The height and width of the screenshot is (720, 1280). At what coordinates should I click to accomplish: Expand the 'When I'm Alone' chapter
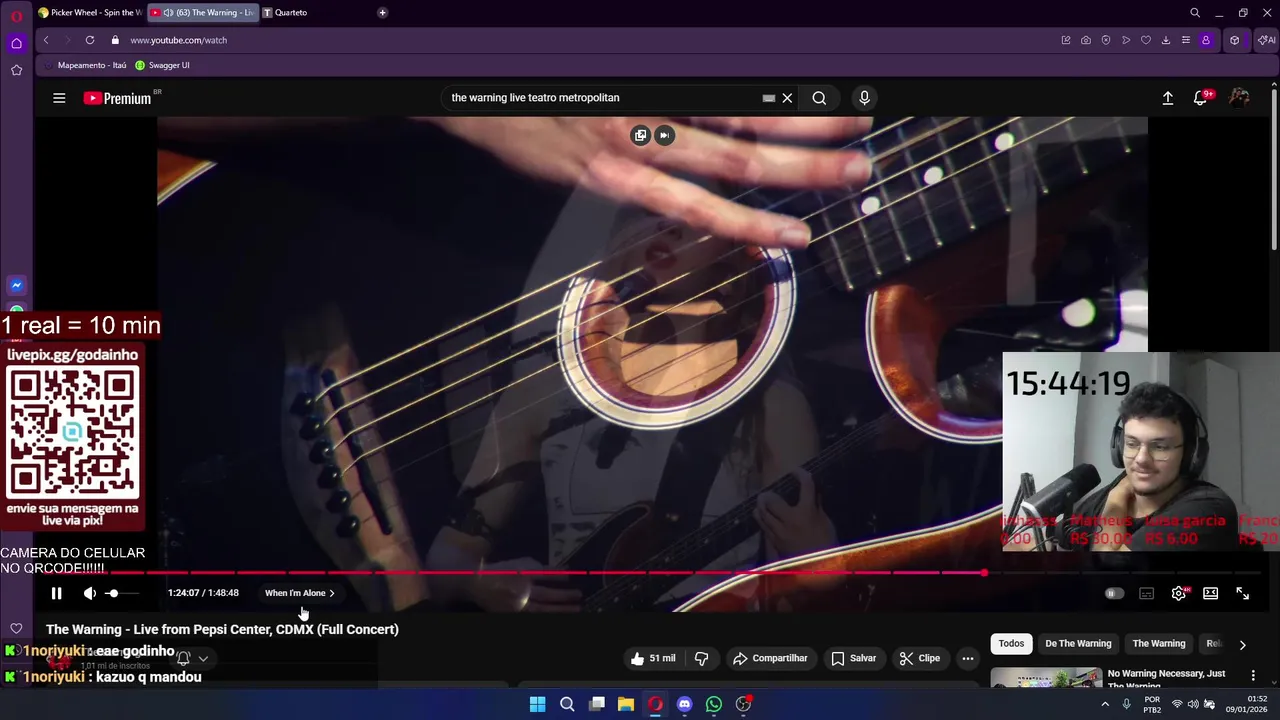click(x=299, y=593)
